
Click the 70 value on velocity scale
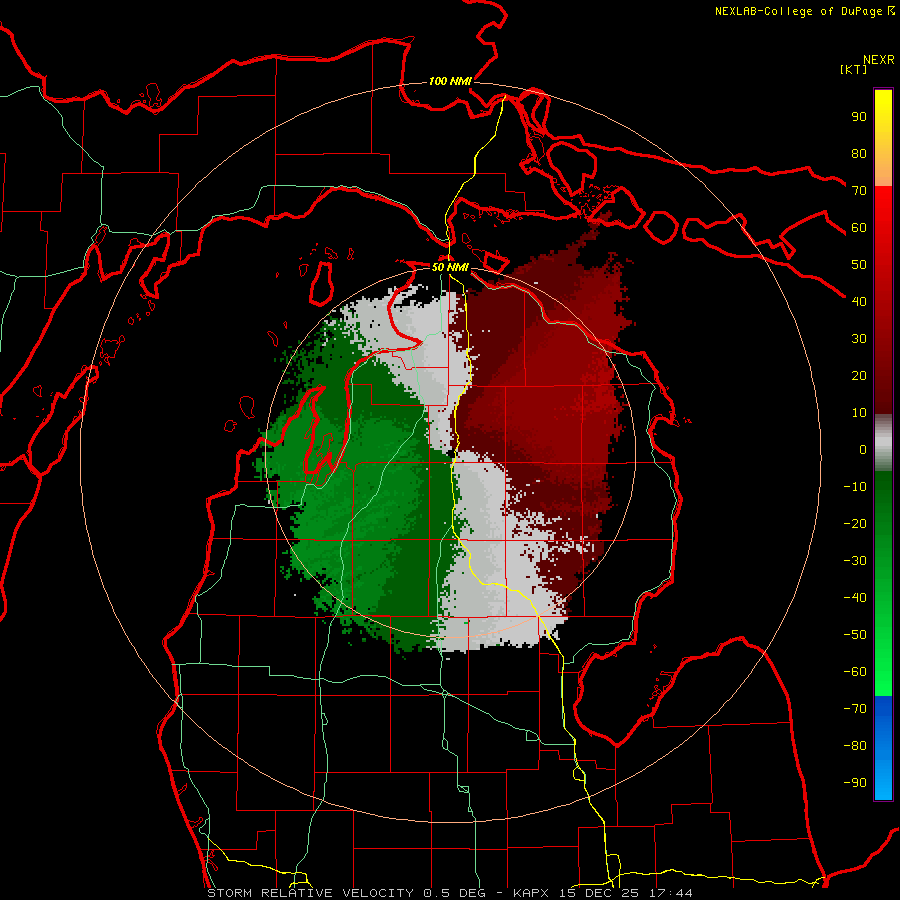859,191
